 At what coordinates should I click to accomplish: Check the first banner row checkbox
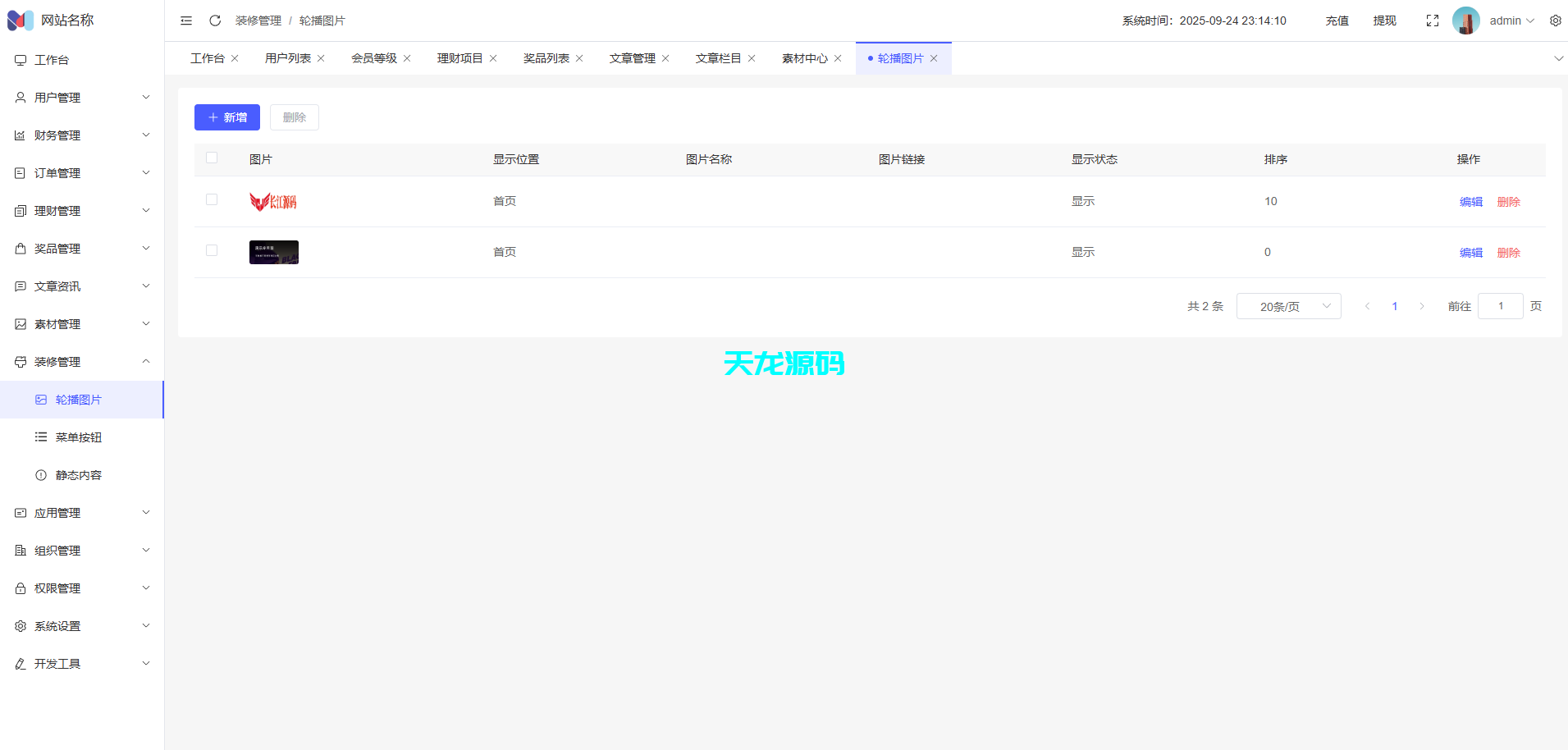pyautogui.click(x=212, y=199)
